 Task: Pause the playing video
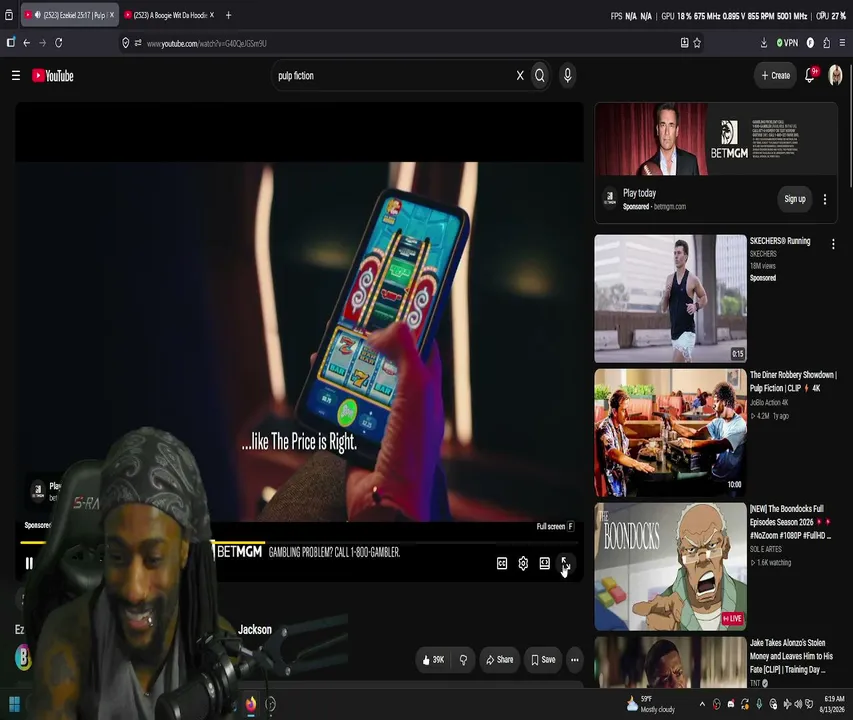click(29, 563)
